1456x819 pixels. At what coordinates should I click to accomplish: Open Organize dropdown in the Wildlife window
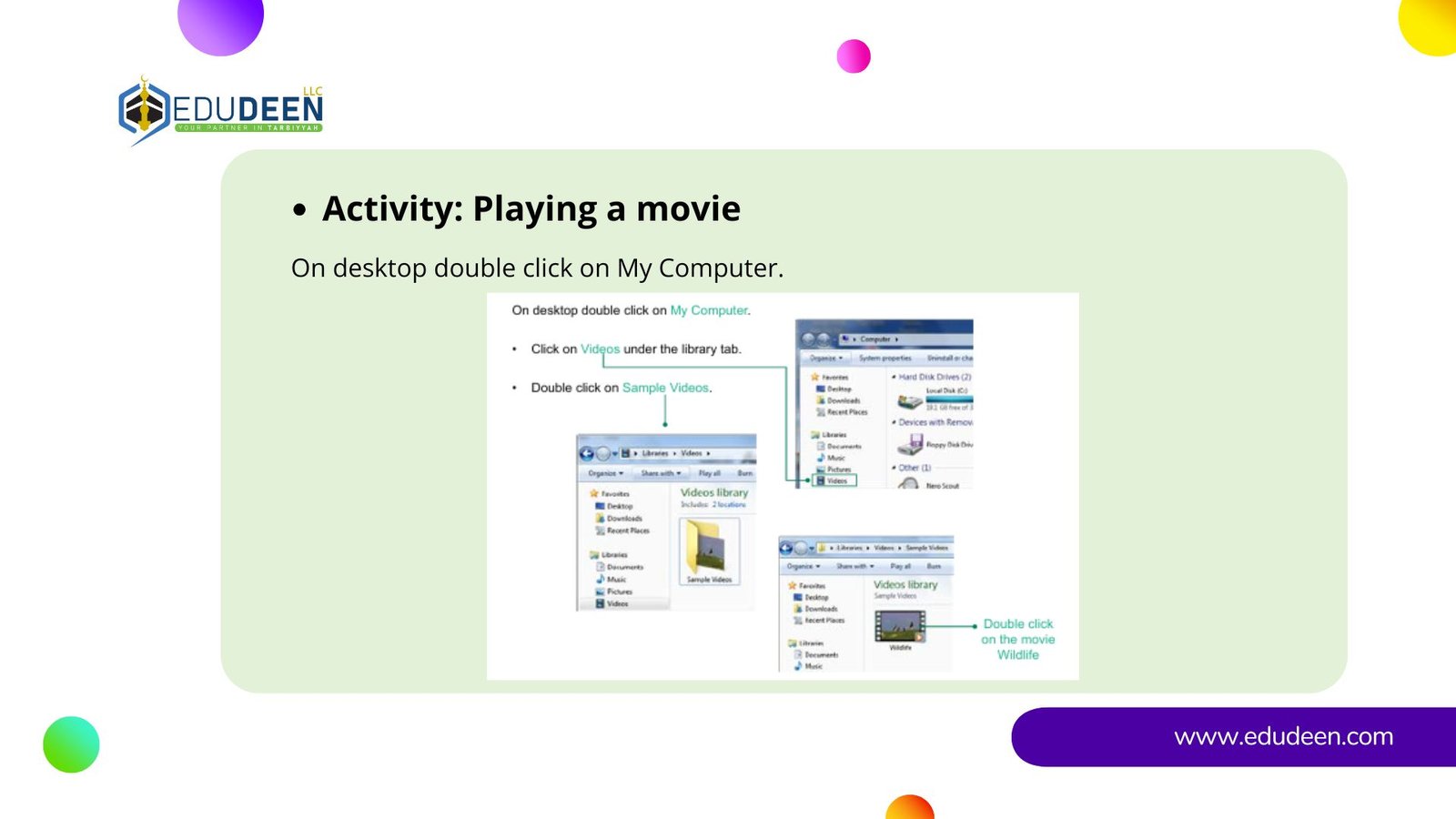click(x=803, y=566)
